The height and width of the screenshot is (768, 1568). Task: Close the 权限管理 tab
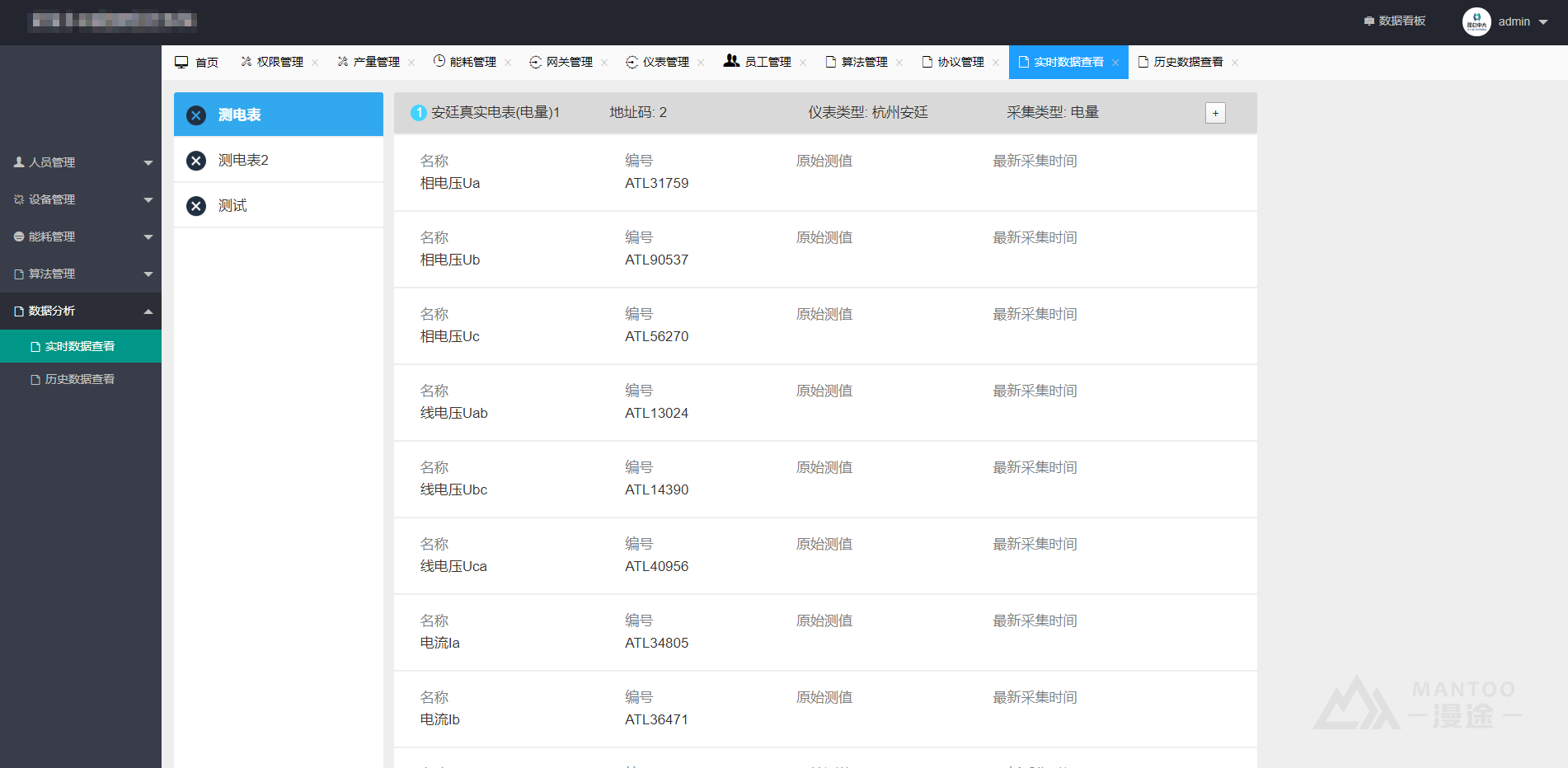[x=315, y=63]
